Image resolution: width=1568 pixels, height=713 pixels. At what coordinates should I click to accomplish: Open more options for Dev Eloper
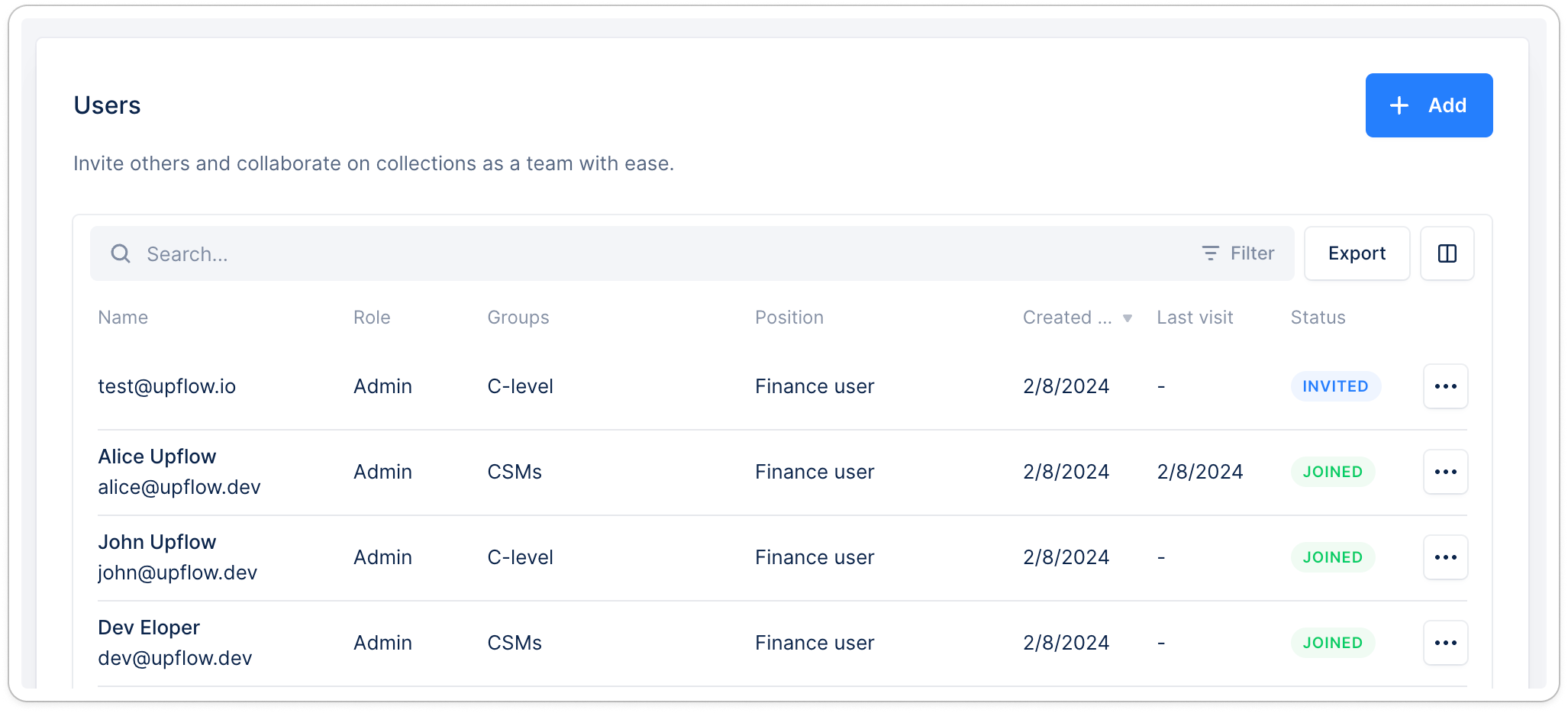1445,643
